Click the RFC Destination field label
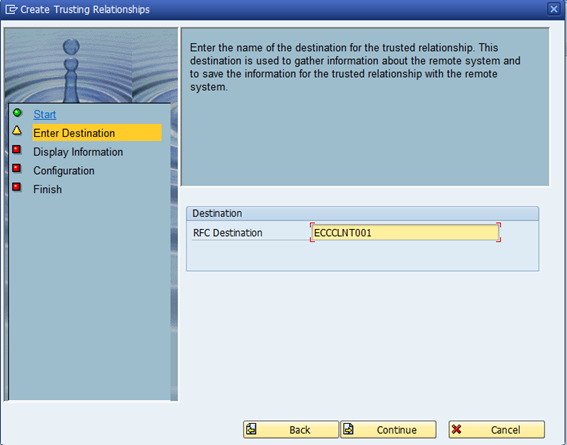Viewport: 567px width, 445px height. (227, 233)
